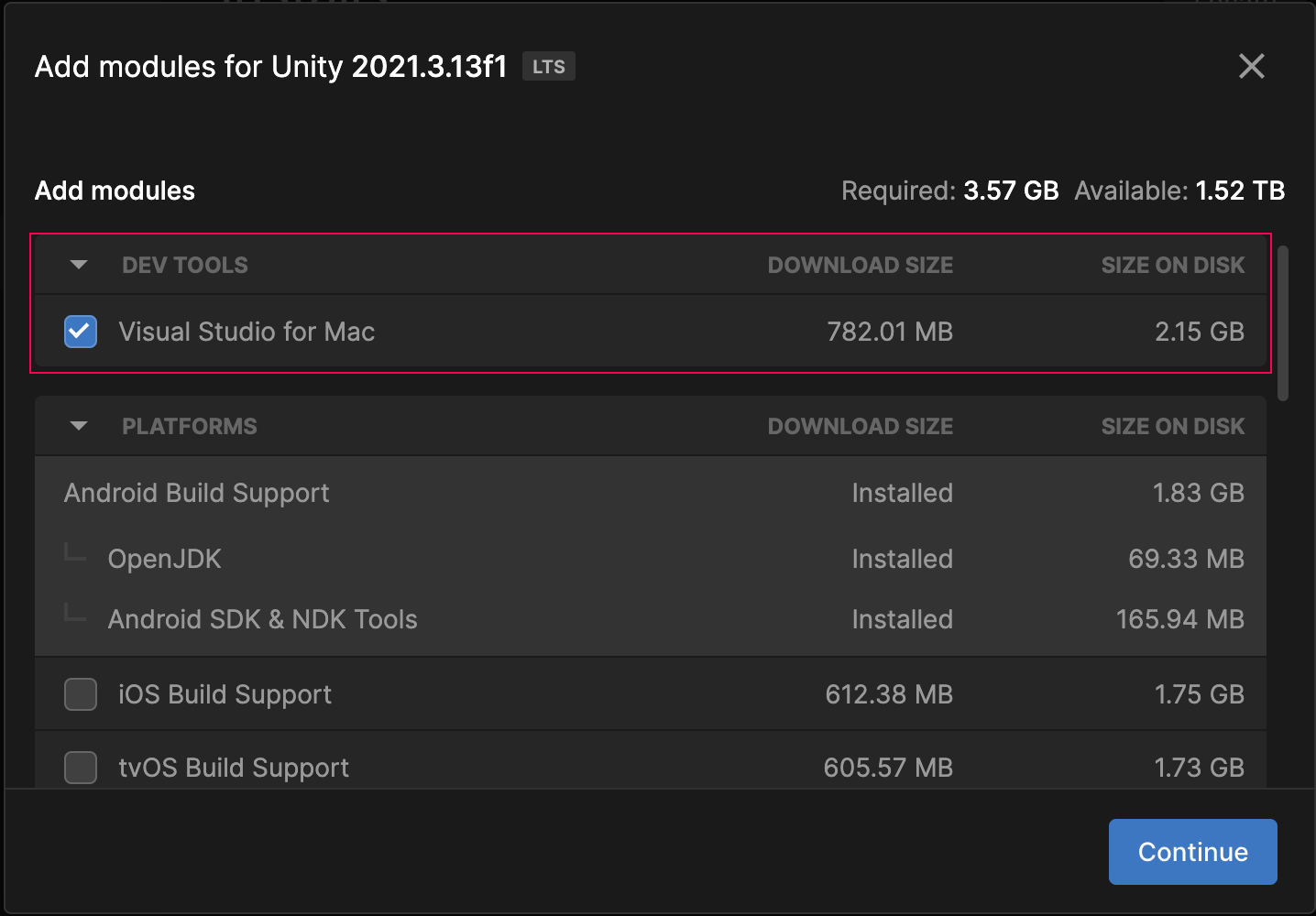Click the Visual Studio for Mac label

[247, 332]
